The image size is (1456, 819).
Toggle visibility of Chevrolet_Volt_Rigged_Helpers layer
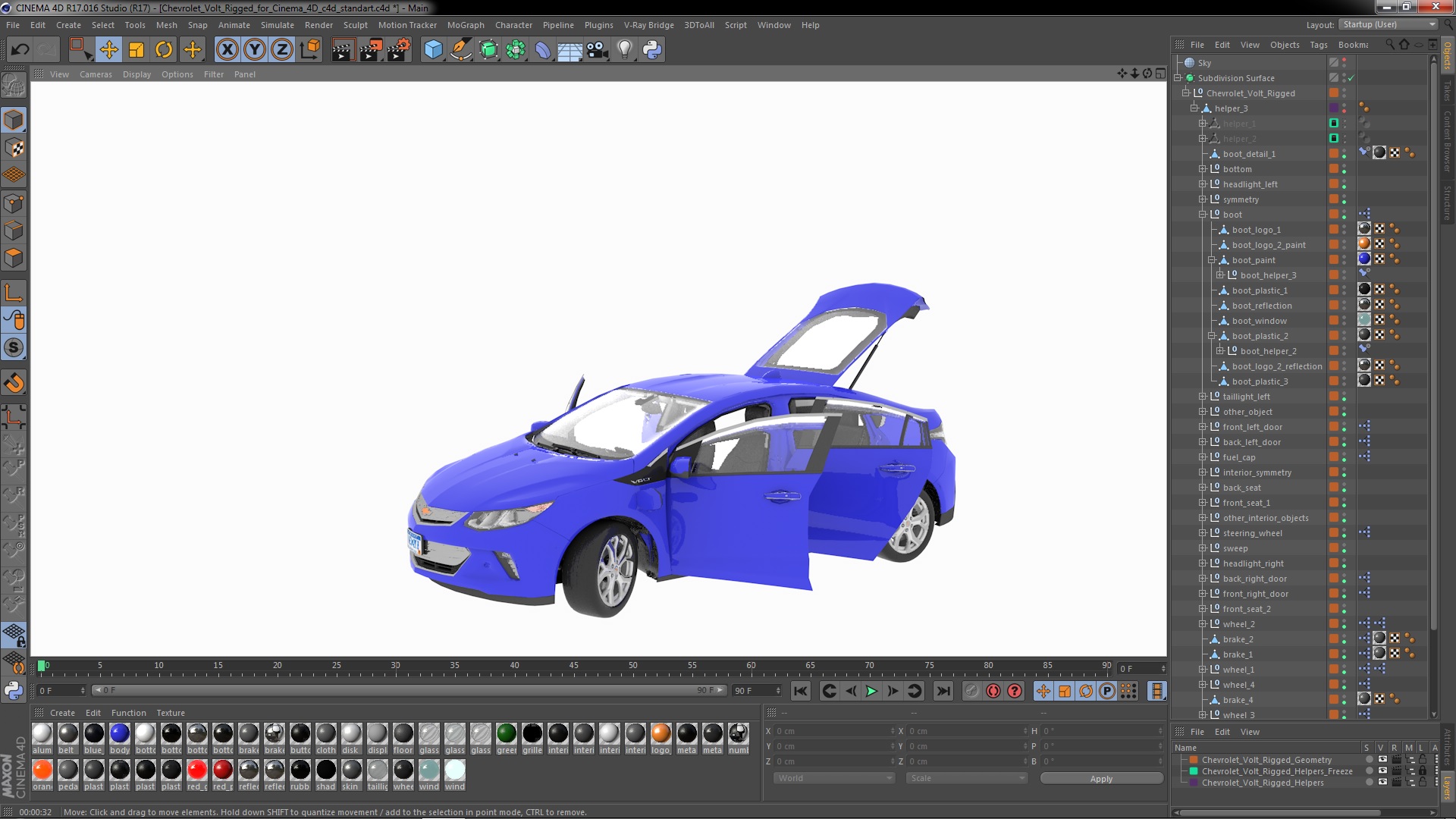tap(1382, 783)
